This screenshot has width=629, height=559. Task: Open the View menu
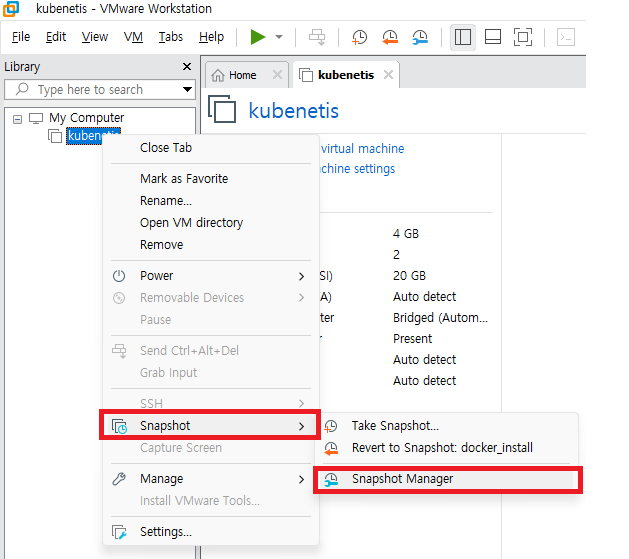(95, 37)
